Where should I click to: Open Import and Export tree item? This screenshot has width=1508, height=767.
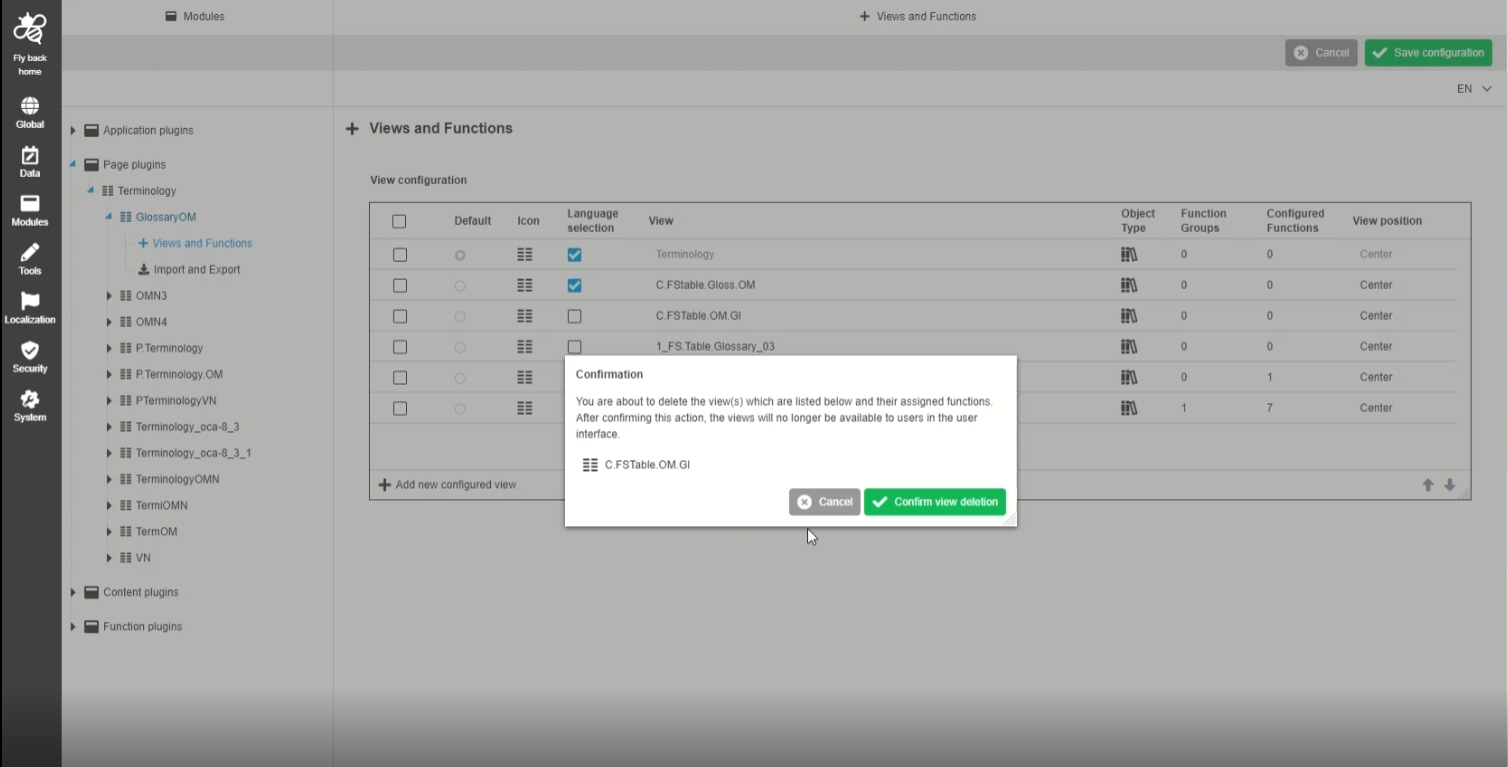coord(196,270)
